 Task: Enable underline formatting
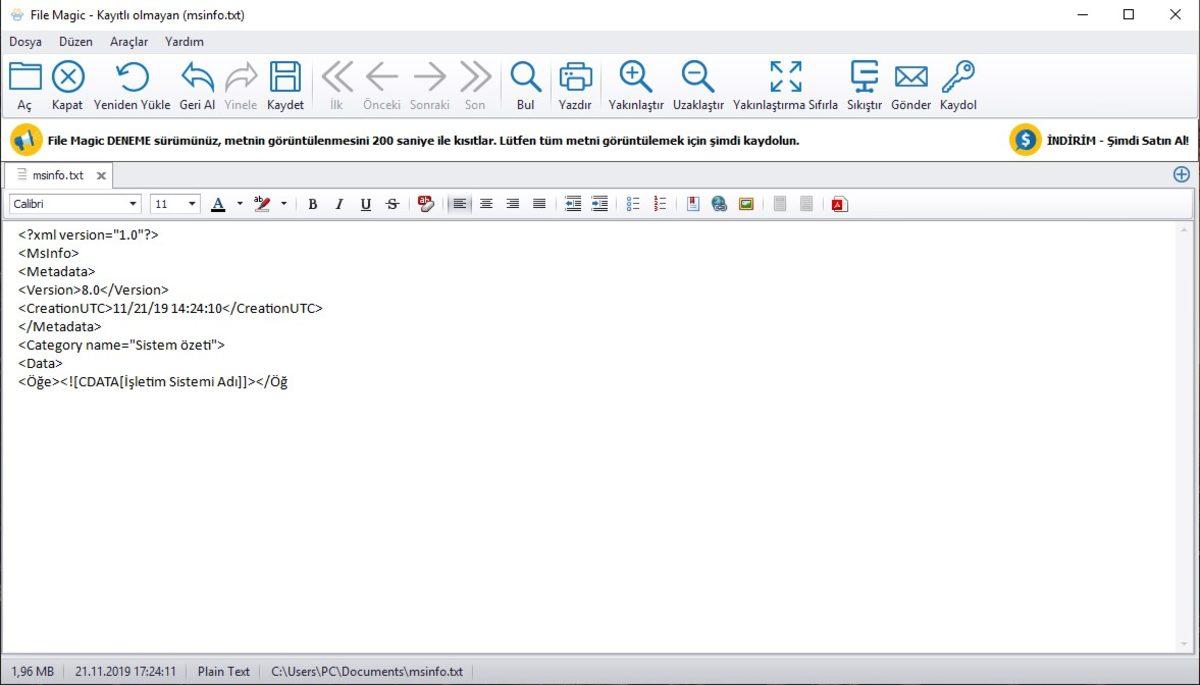365,203
